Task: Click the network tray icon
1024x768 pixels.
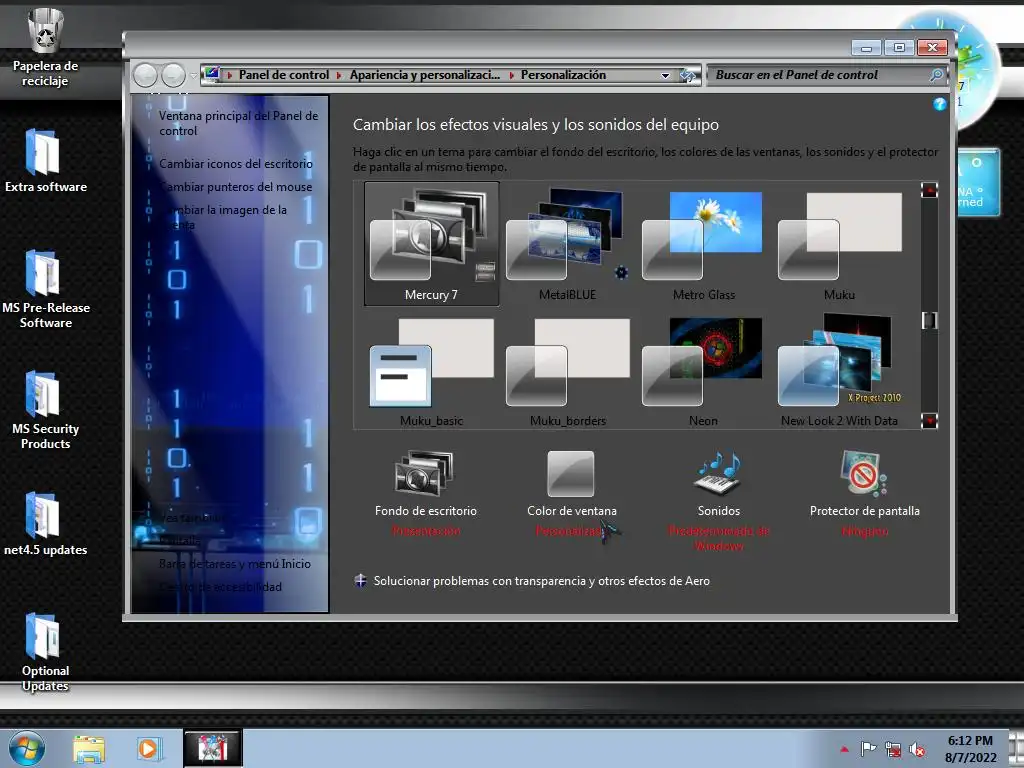Action: (x=893, y=749)
